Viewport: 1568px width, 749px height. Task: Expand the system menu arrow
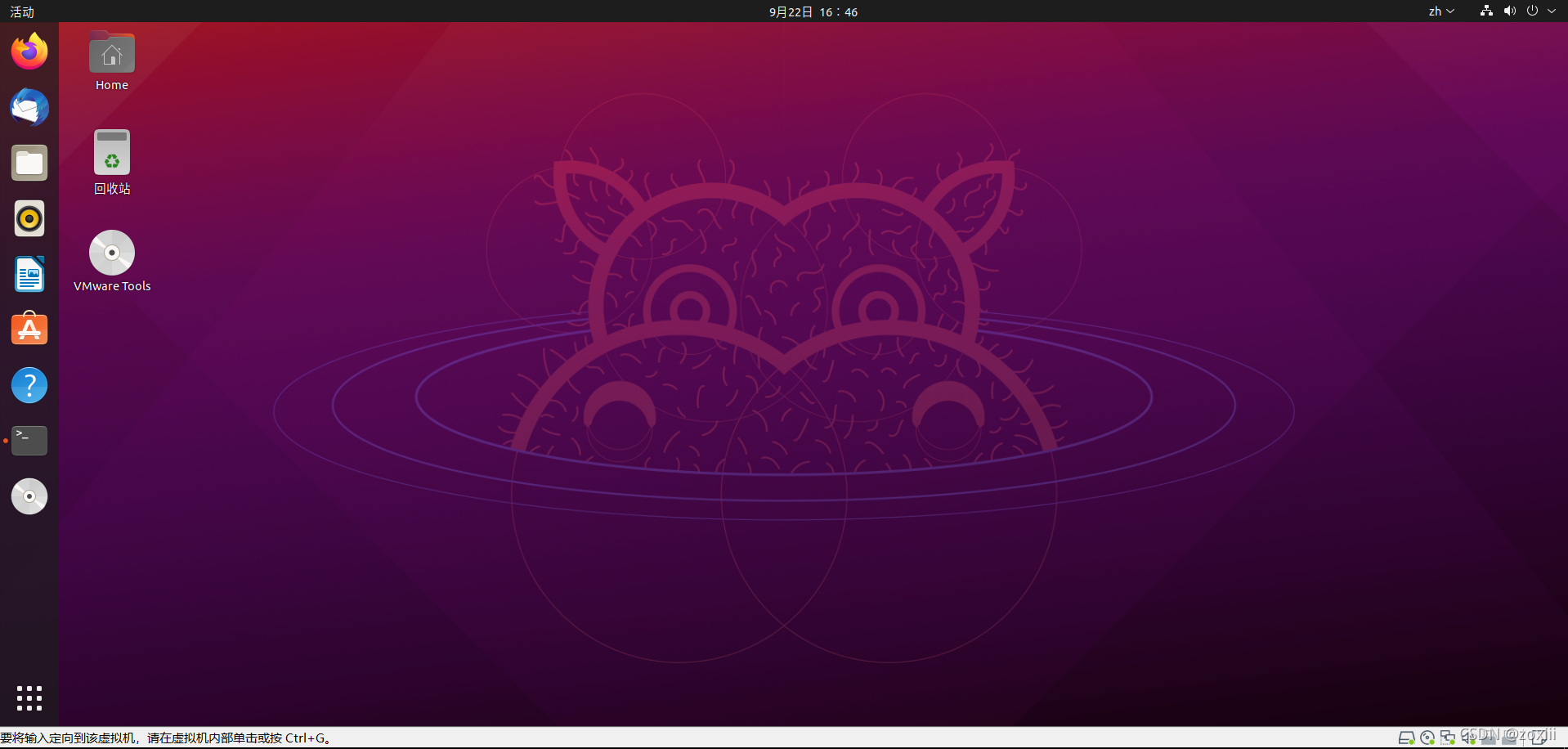pos(1552,11)
